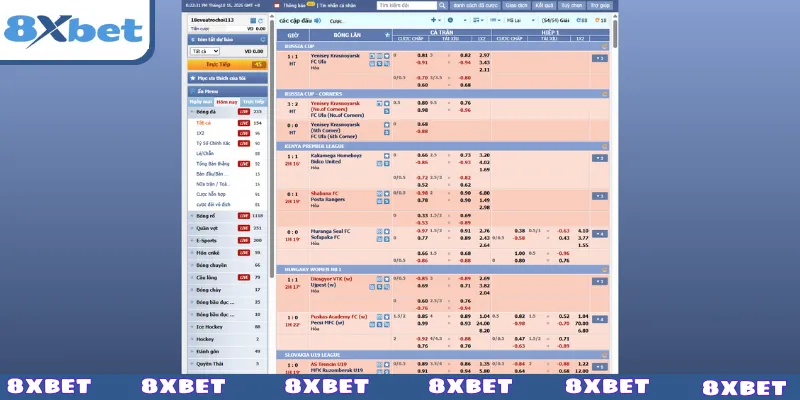Viewport: 800px width, 400px height.
Task: Collapse the Bóng đá sports category
Action: click(x=193, y=112)
